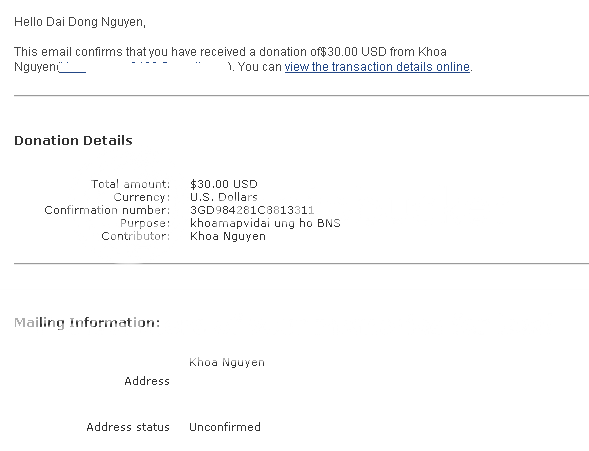Click the Total amount label
Screen dimensions: 589x451
130,184
